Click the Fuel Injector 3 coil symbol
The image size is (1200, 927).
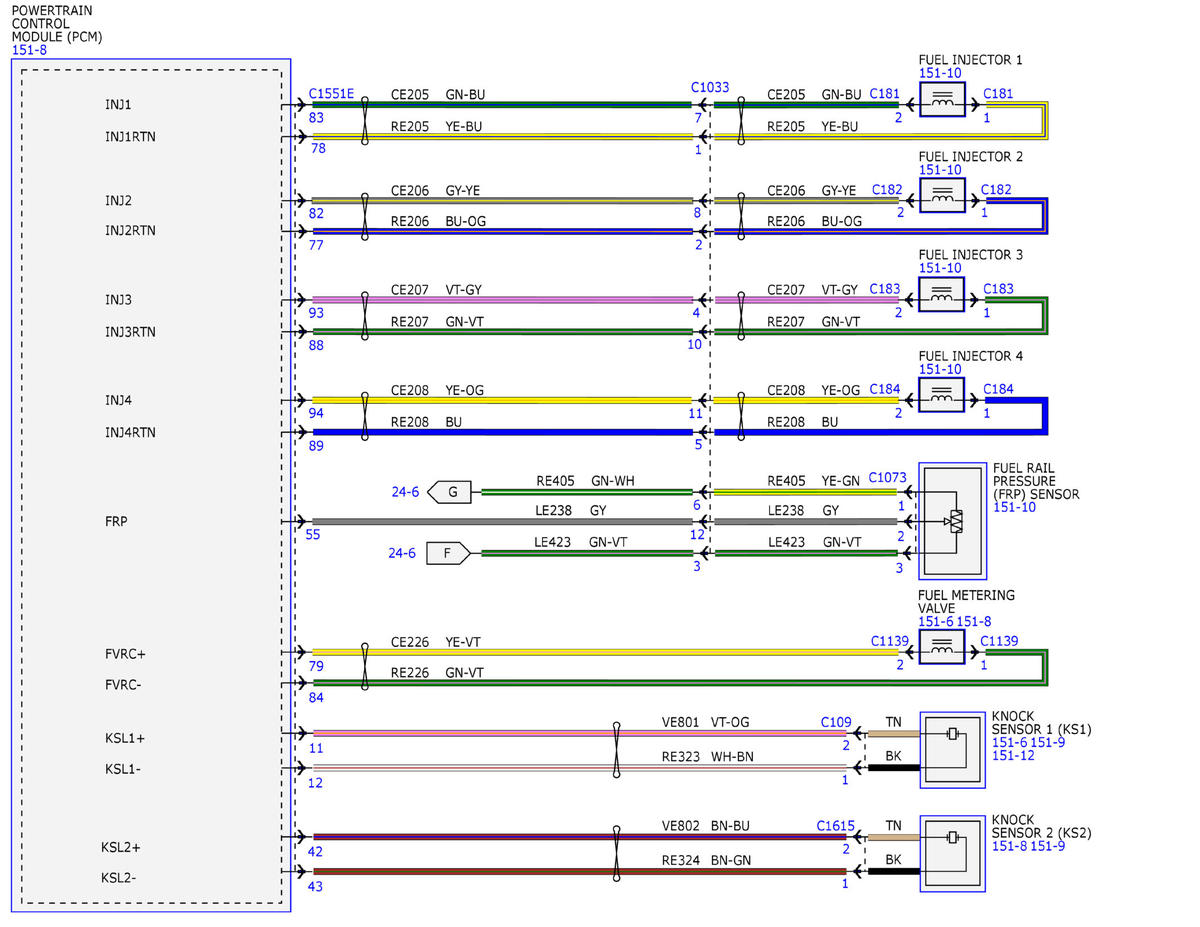pyautogui.click(x=941, y=295)
